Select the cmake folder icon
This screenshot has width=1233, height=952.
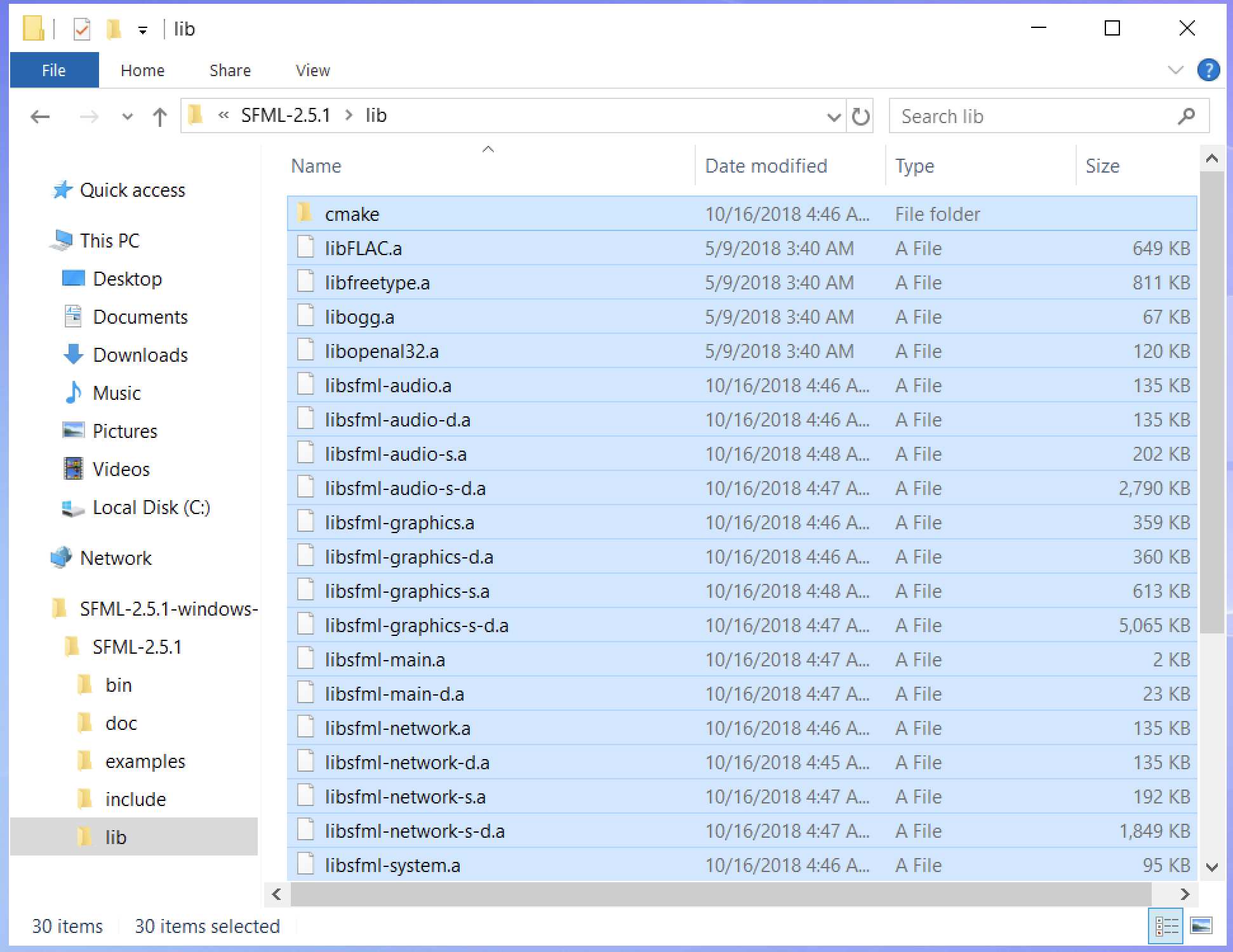305,213
